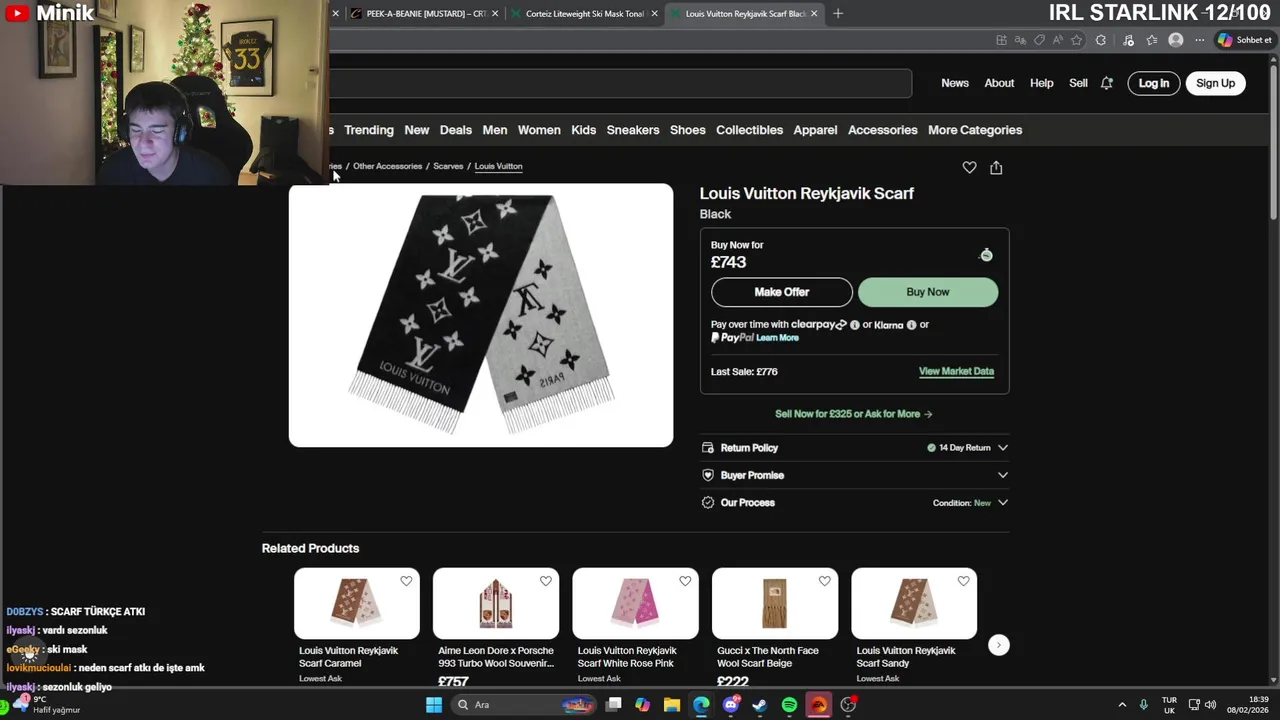
Task: Show hidden system tray icons chevron
Action: pos(1122,705)
